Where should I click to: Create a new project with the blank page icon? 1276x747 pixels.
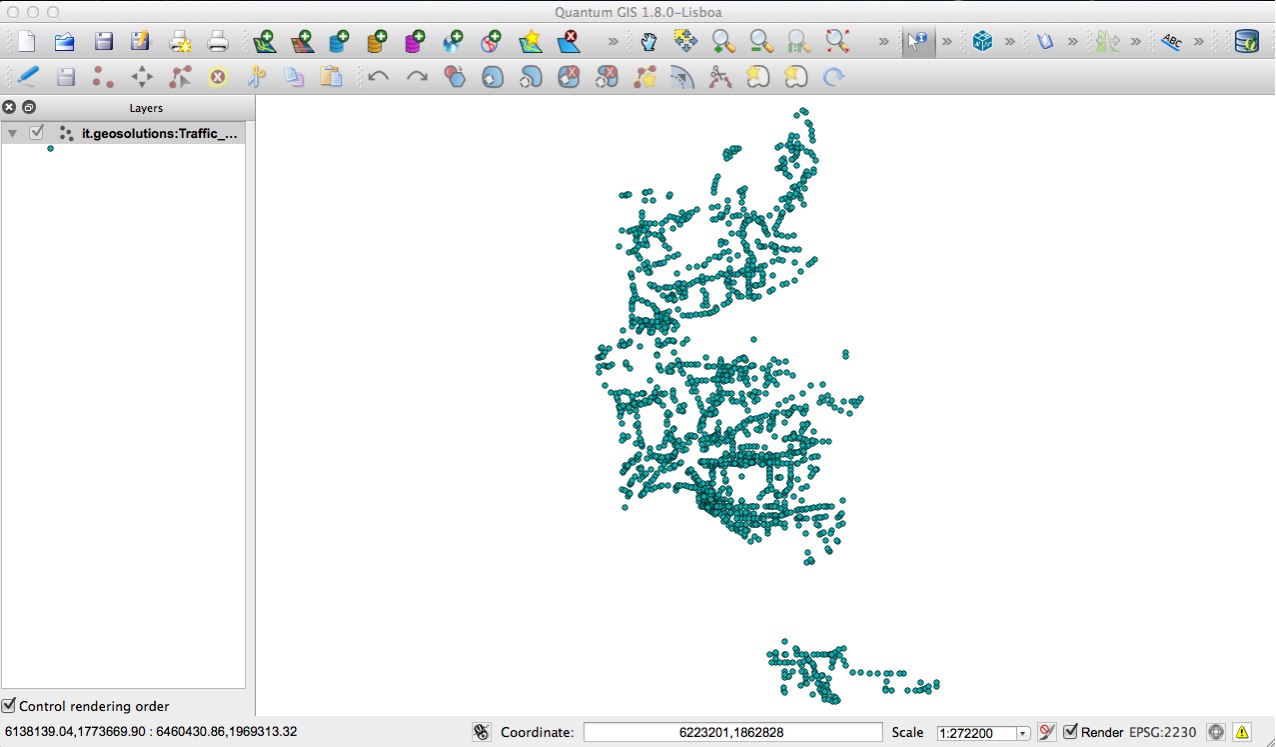[x=27, y=42]
